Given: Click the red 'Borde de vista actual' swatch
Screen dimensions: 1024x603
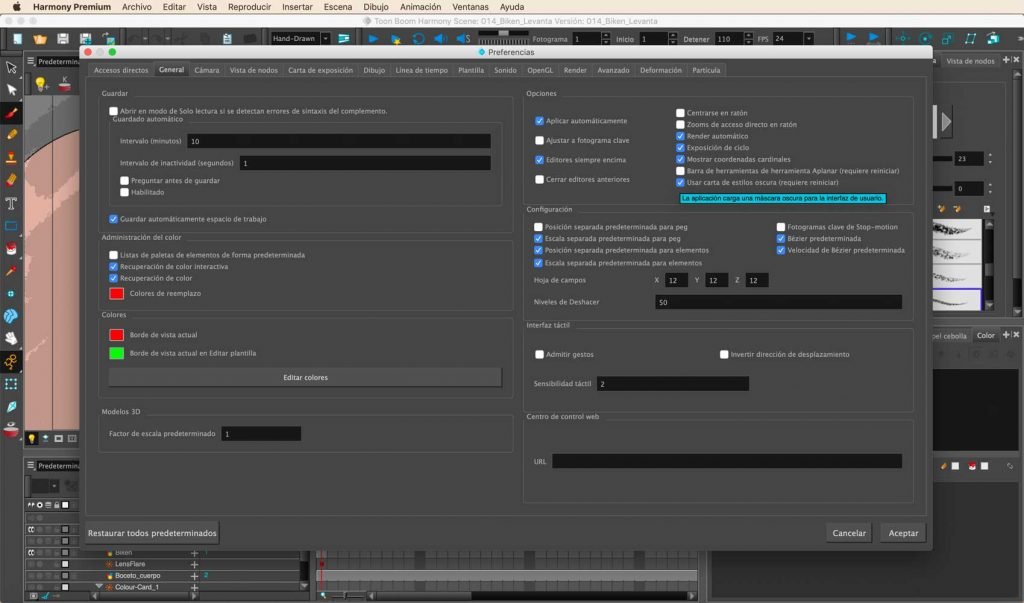Looking at the screenshot, I should 116,334.
